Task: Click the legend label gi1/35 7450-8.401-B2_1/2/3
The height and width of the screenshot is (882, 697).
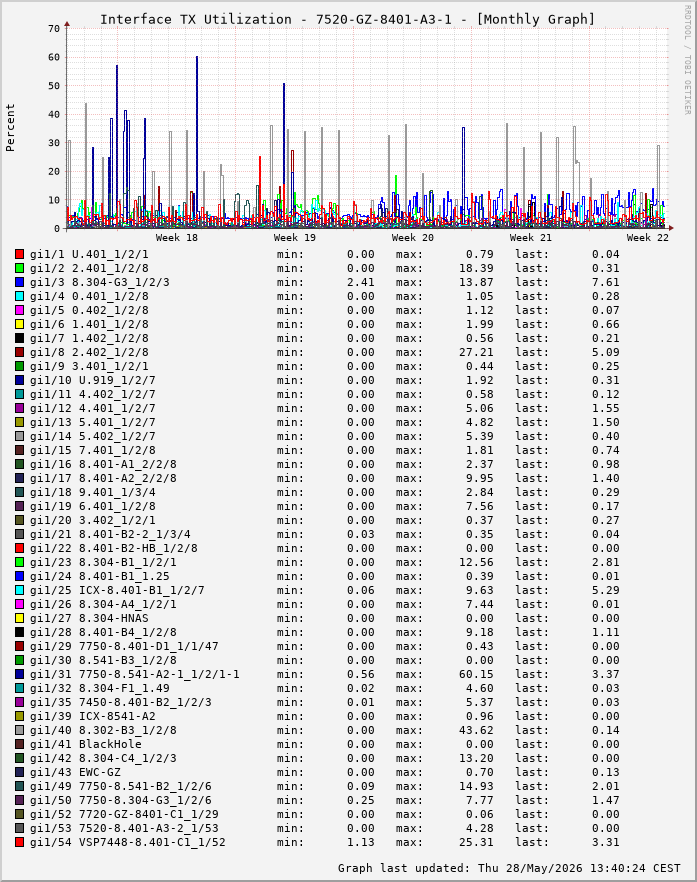Action: pos(121,703)
